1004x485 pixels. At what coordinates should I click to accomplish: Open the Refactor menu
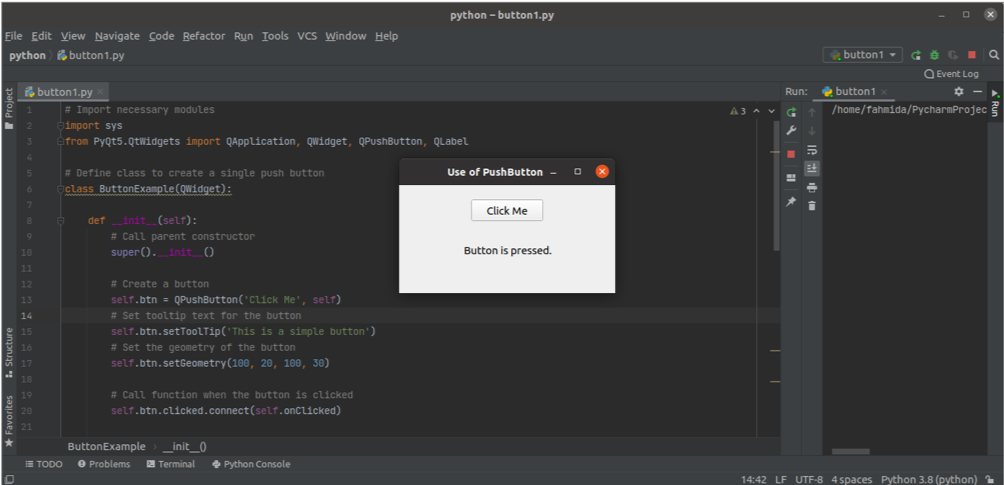click(x=204, y=36)
